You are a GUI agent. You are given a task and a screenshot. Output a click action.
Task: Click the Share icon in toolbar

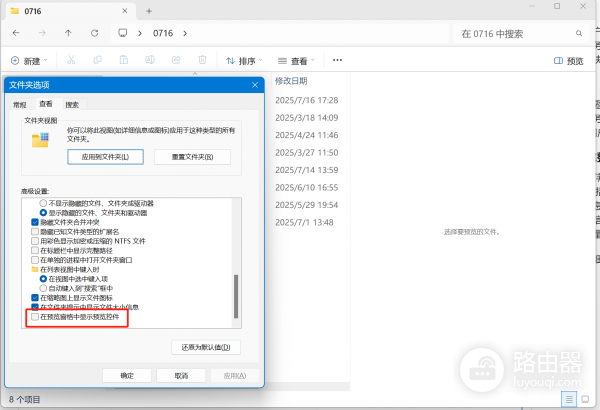[176, 60]
